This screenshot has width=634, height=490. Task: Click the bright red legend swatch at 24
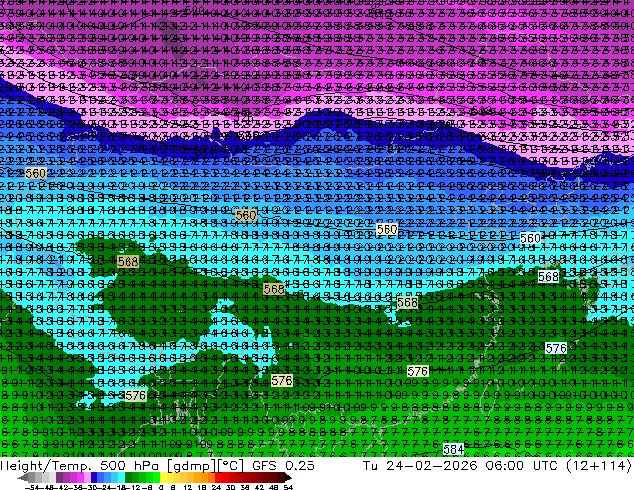click(x=218, y=478)
